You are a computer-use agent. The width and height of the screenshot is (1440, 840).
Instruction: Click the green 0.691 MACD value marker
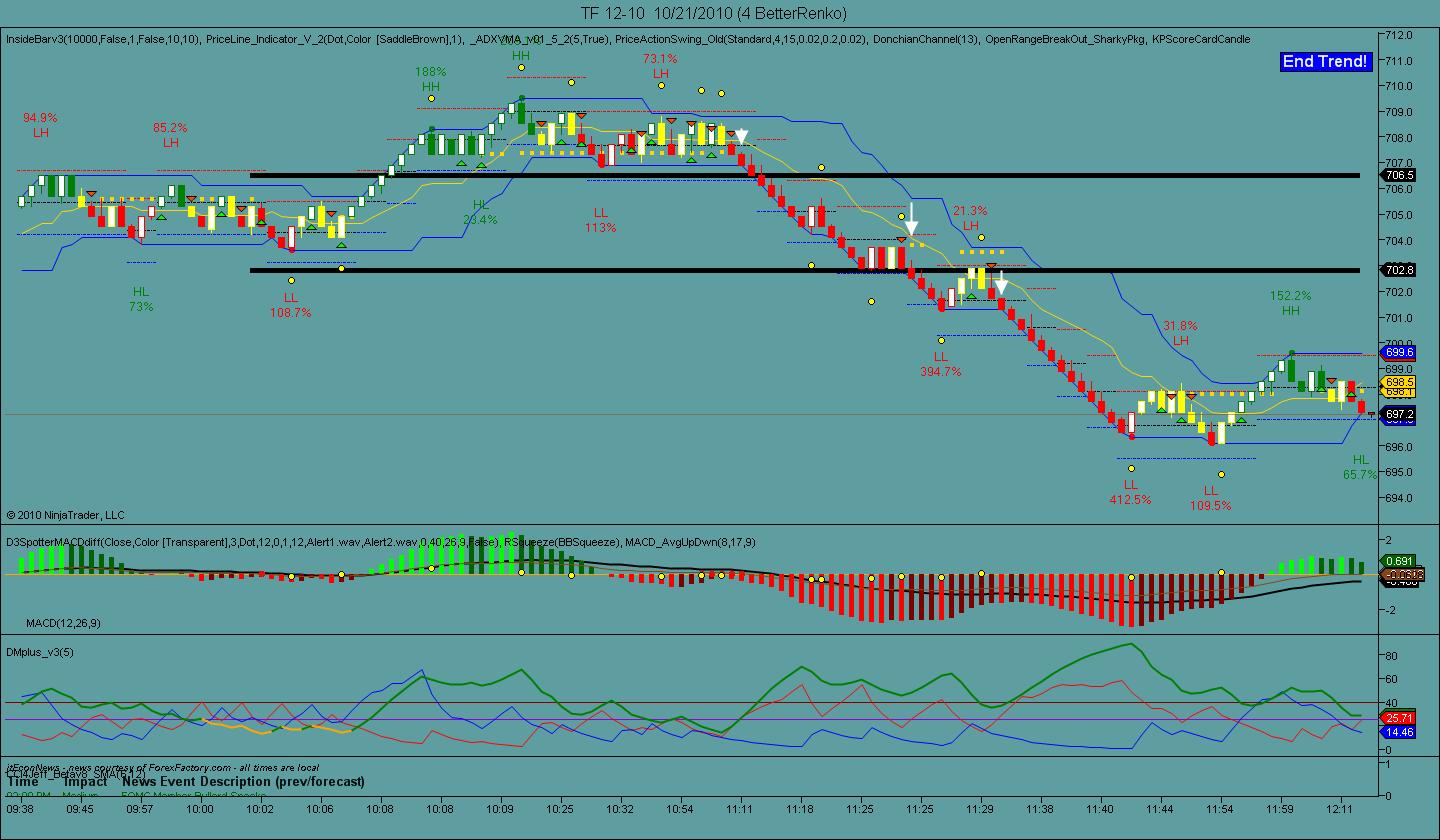[1398, 561]
